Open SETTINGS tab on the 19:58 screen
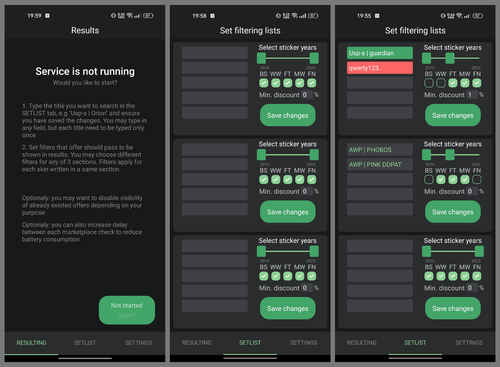Screen dimensions: 500x367 (x=304, y=343)
